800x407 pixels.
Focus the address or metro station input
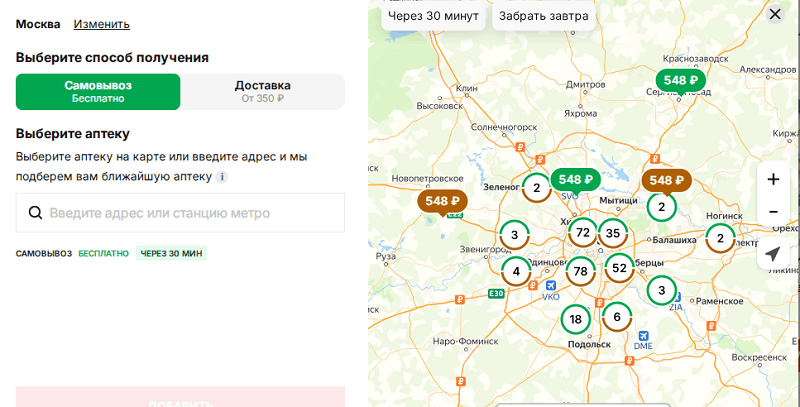point(180,213)
